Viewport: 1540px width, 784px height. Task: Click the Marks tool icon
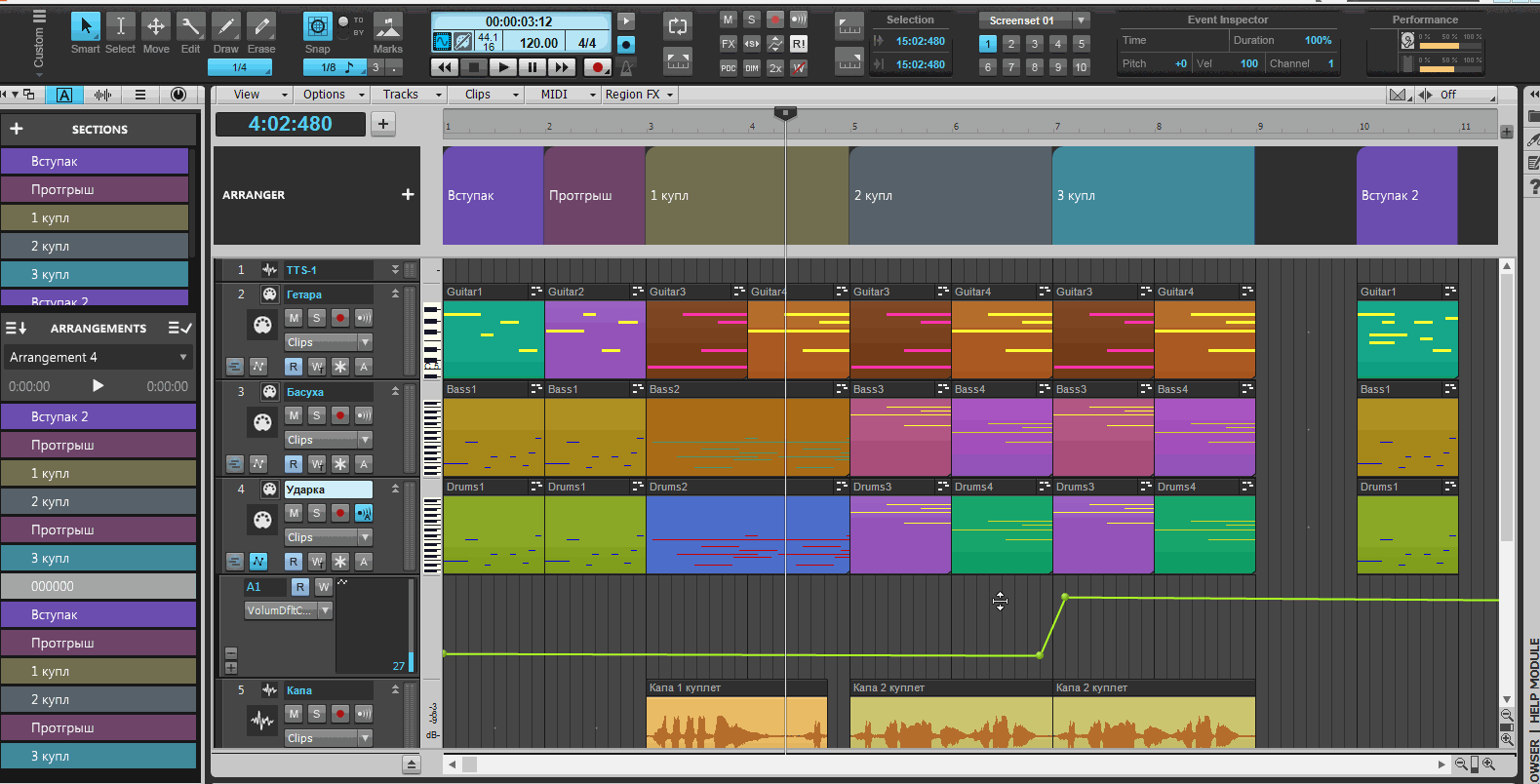point(387,26)
